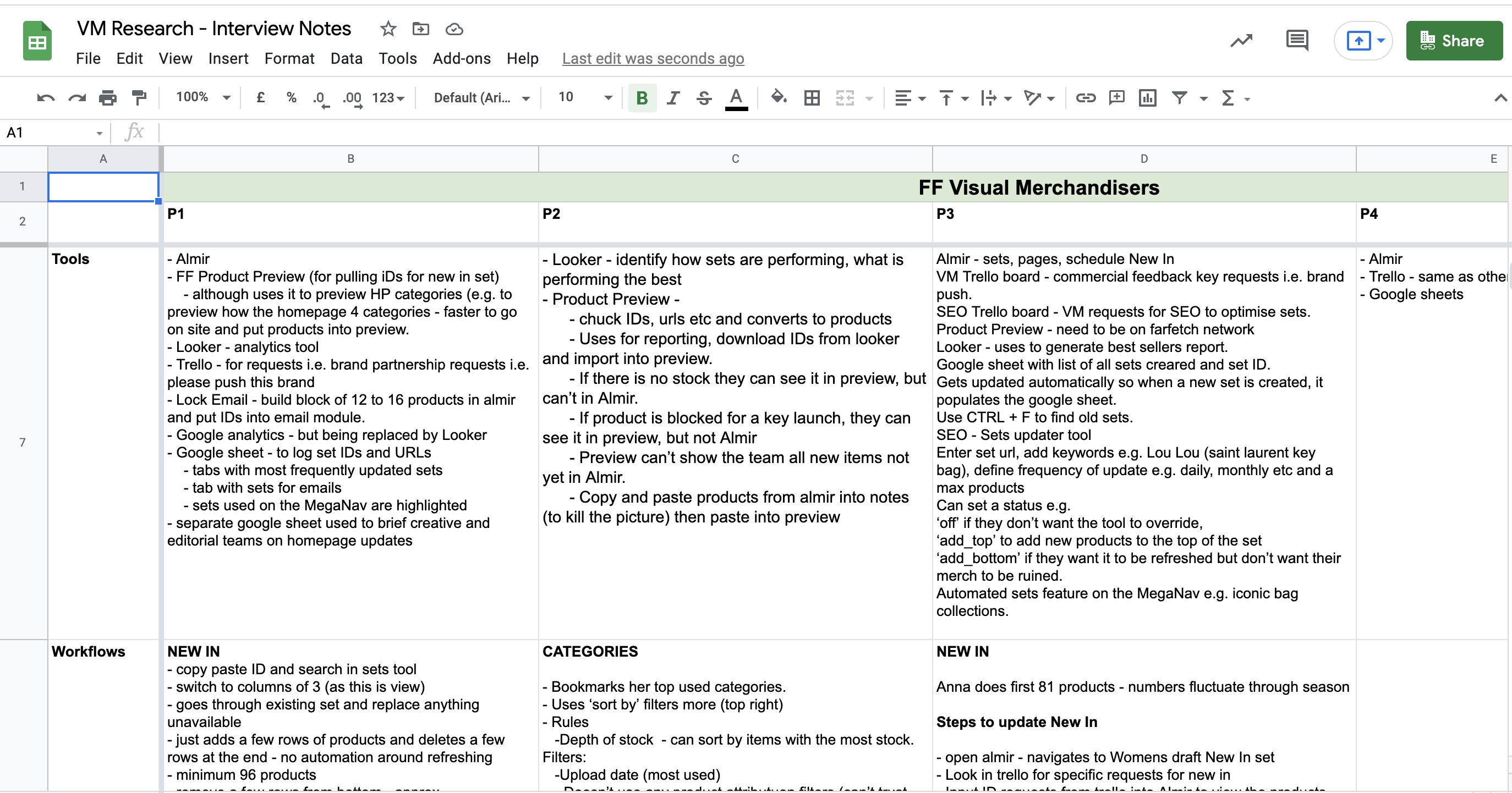The image size is (1512, 793).
Task: Open the borders tool
Action: point(812,98)
